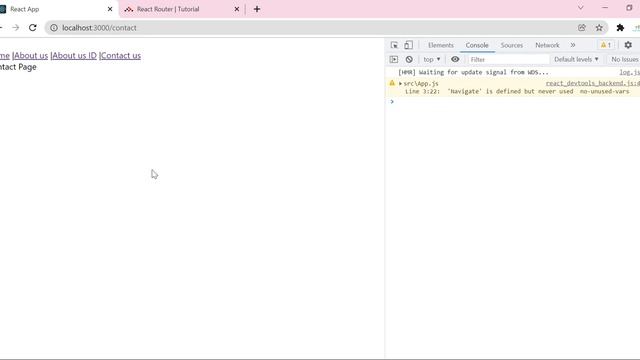Switch to the Console panel
This screenshot has height=360, width=640.
(477, 45)
